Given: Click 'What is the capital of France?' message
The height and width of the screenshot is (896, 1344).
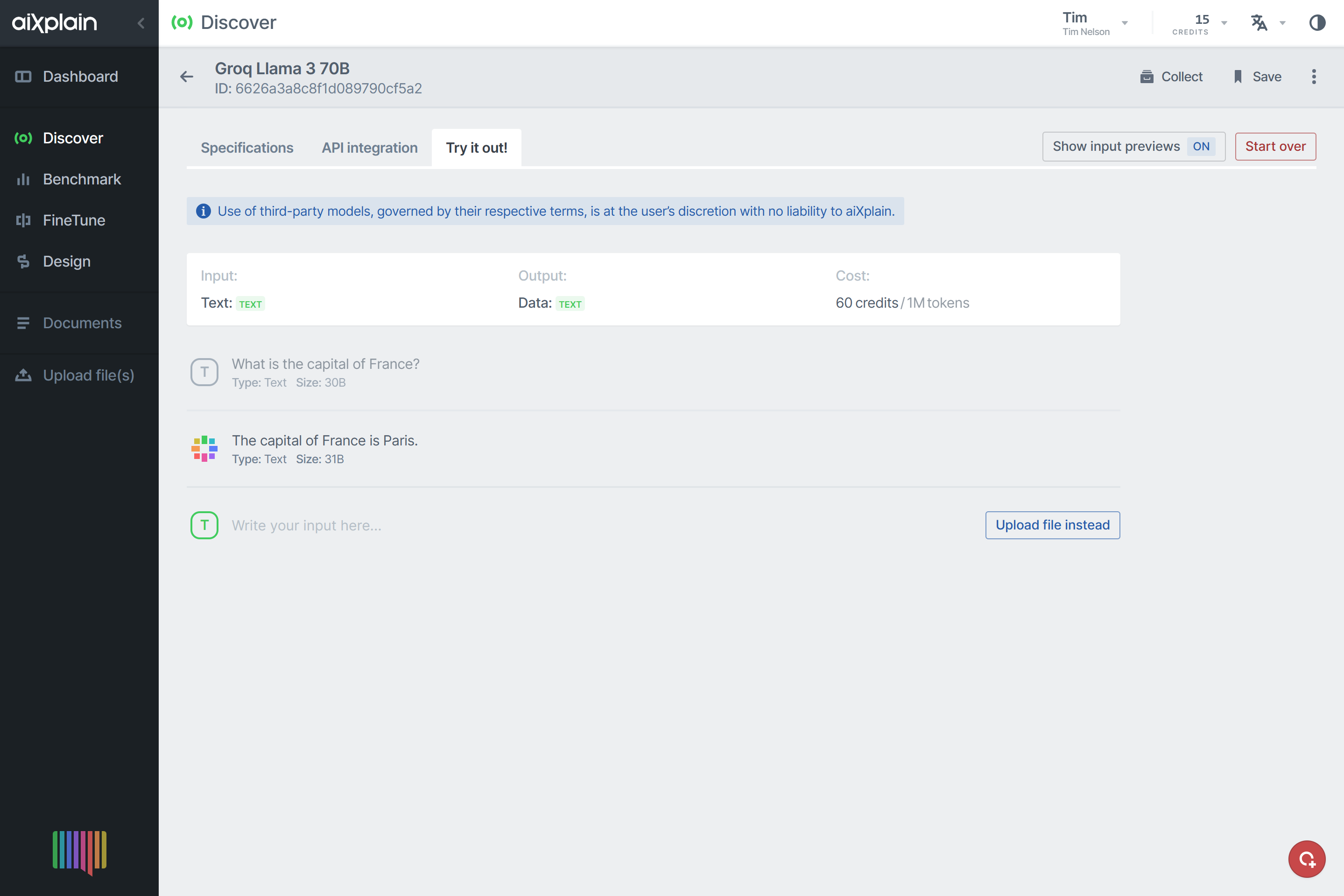Looking at the screenshot, I should (325, 364).
